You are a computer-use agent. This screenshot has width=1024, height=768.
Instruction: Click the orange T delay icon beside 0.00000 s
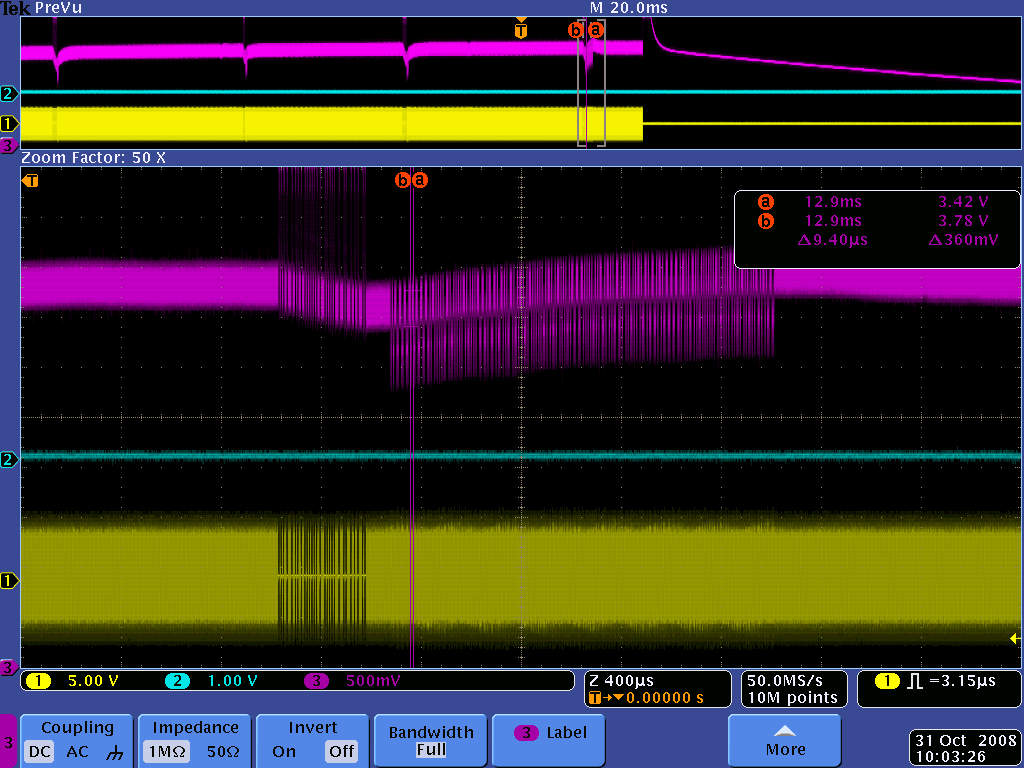(594, 697)
